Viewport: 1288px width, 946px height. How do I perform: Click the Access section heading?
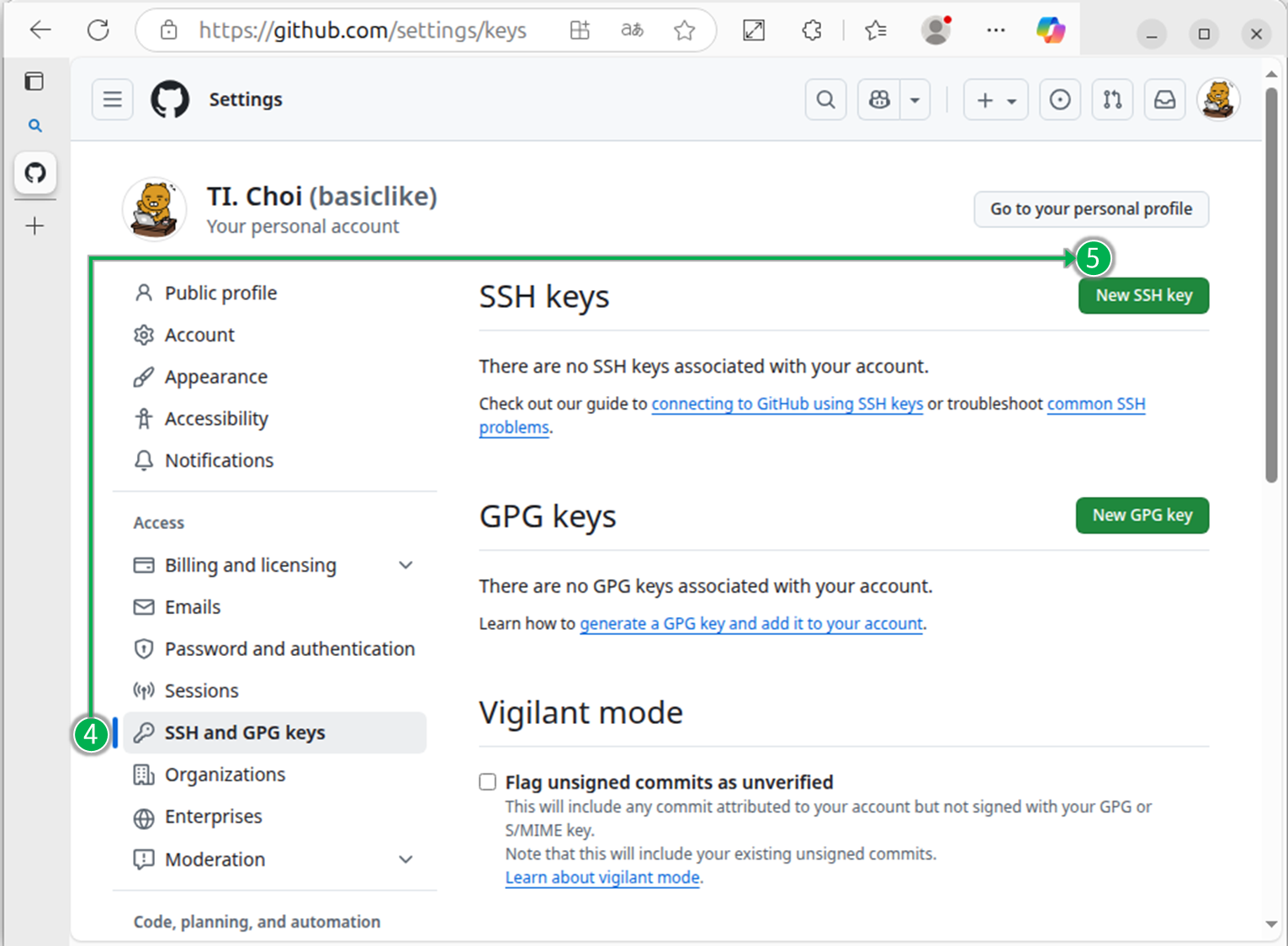[x=159, y=522]
